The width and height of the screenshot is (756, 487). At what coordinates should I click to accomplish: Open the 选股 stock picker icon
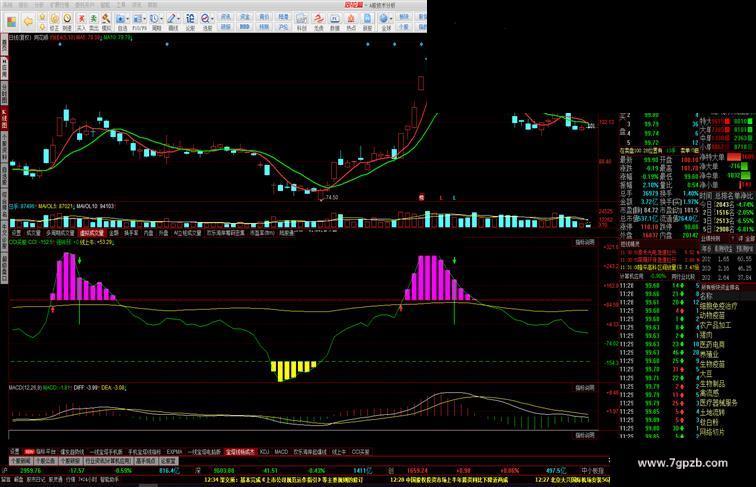tap(206, 21)
